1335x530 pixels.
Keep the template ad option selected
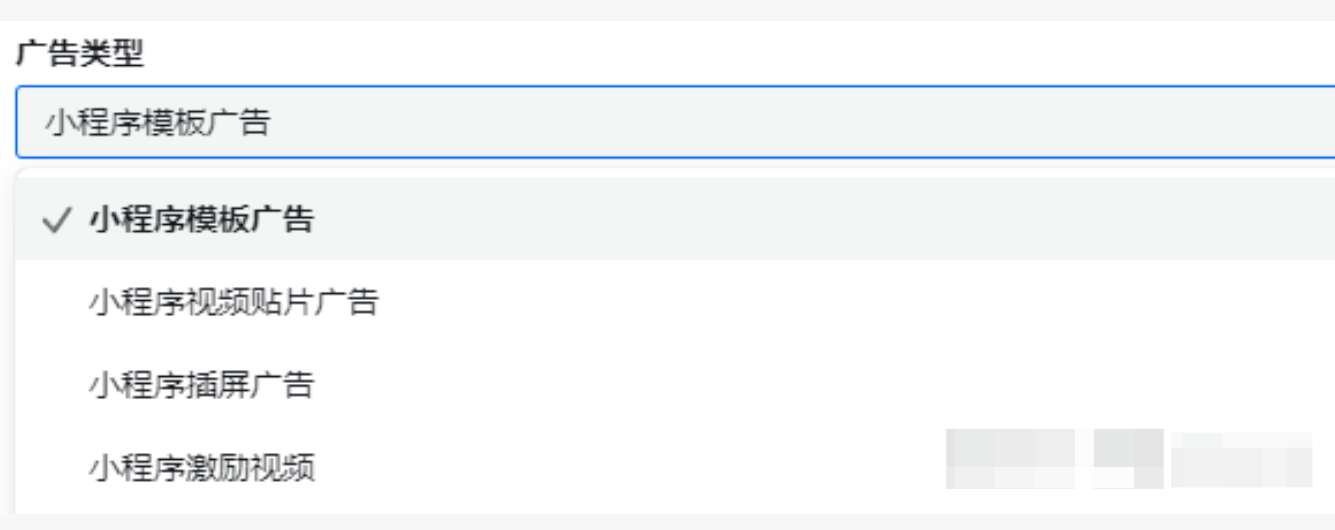tap(201, 220)
